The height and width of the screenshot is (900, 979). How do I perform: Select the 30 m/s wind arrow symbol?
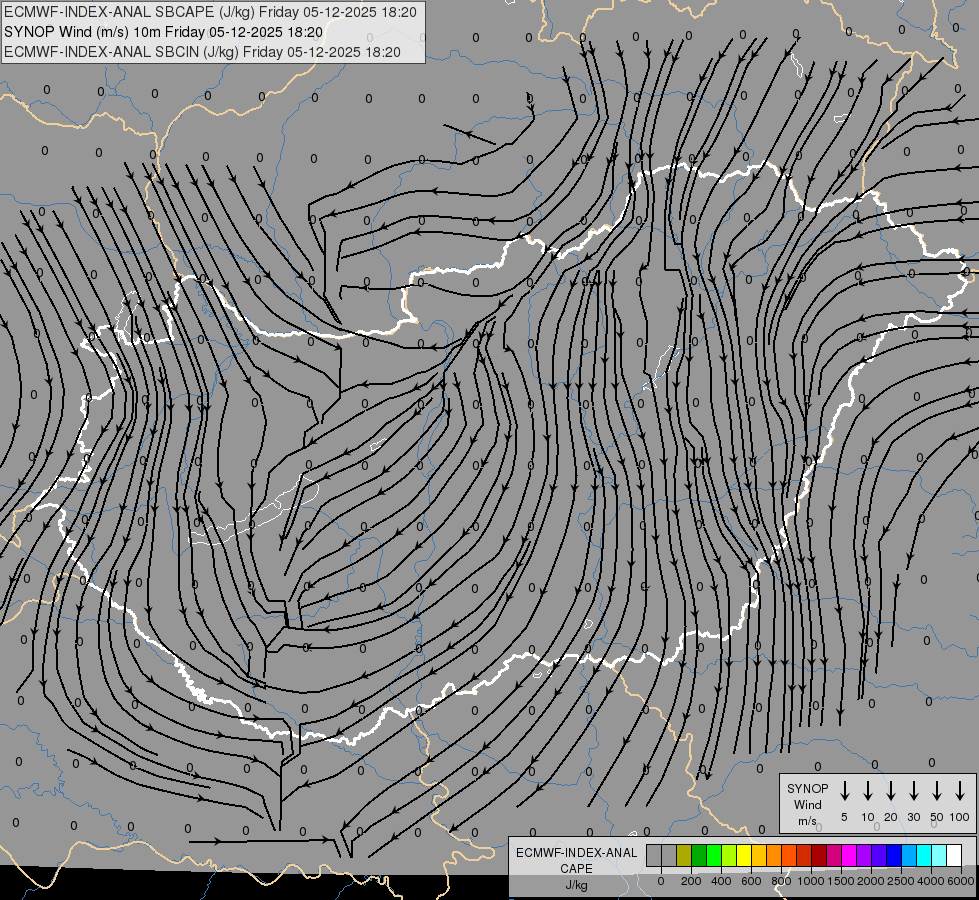coord(913,790)
